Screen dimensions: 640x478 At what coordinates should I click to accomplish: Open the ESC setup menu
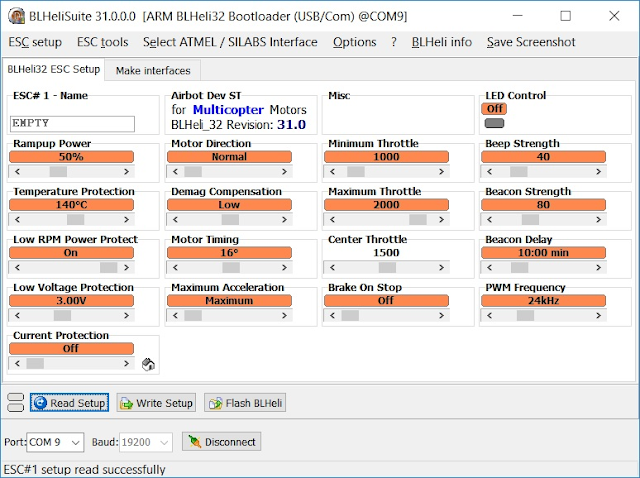point(35,42)
